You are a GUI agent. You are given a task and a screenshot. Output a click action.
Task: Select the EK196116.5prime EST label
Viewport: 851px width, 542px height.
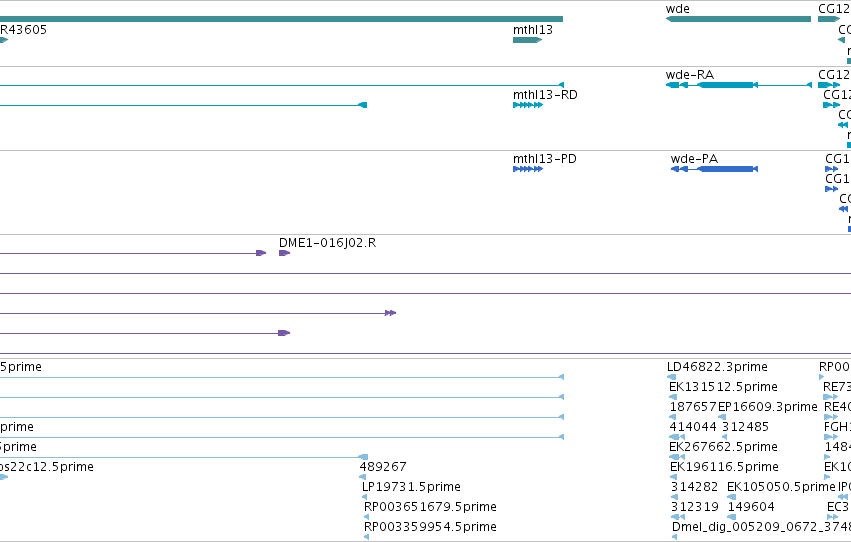click(x=723, y=467)
